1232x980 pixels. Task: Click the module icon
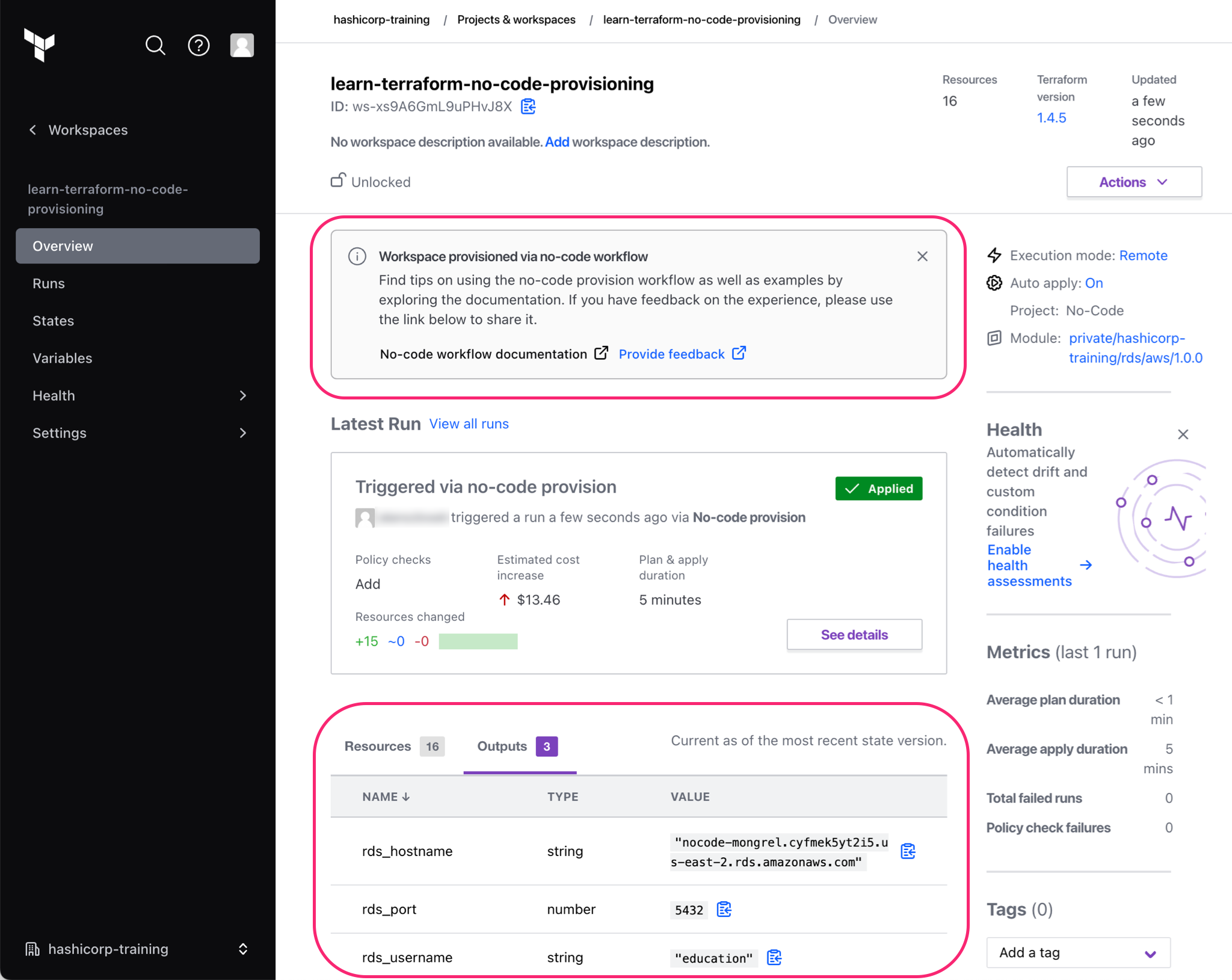994,337
